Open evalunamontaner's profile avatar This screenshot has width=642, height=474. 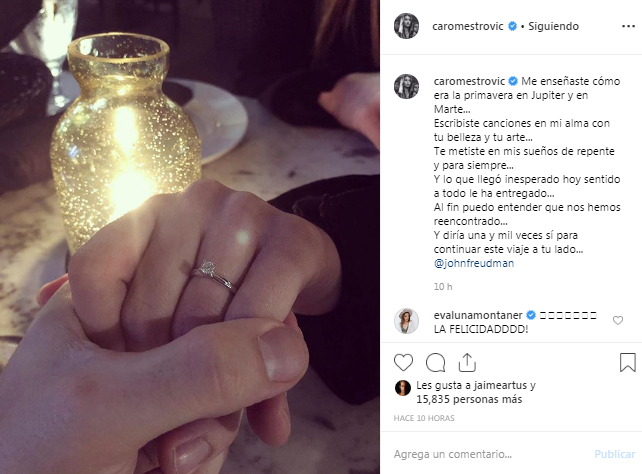[406, 321]
